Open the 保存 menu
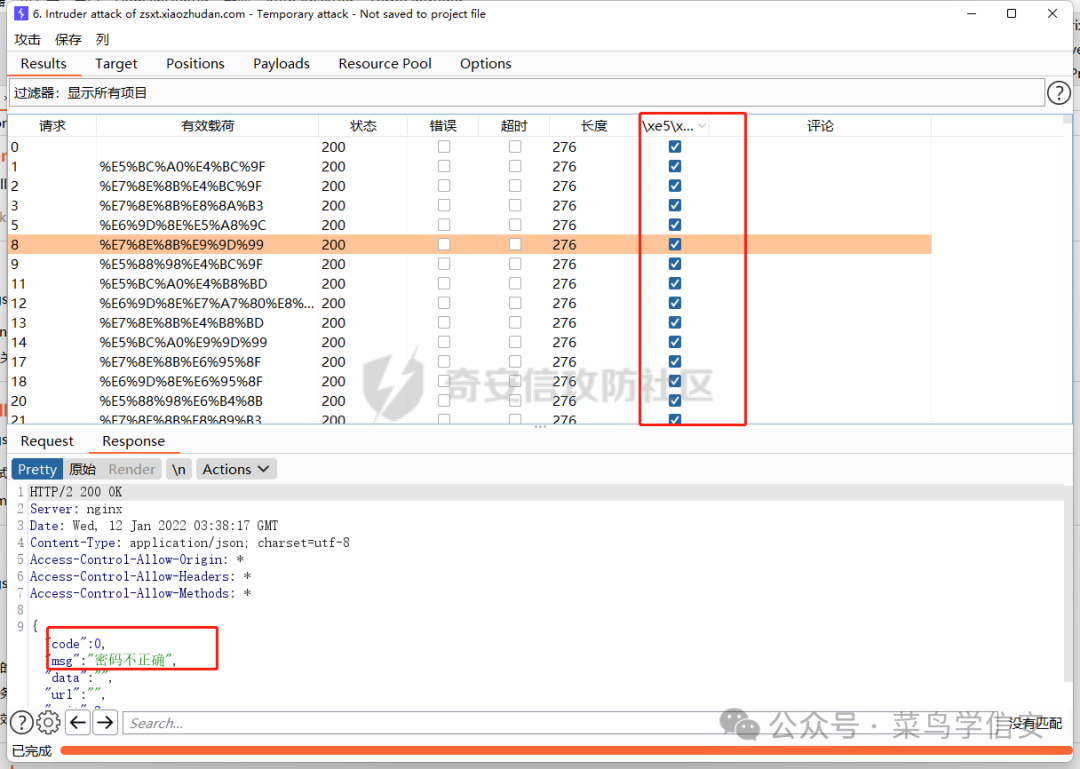The width and height of the screenshot is (1080, 769). click(x=68, y=39)
